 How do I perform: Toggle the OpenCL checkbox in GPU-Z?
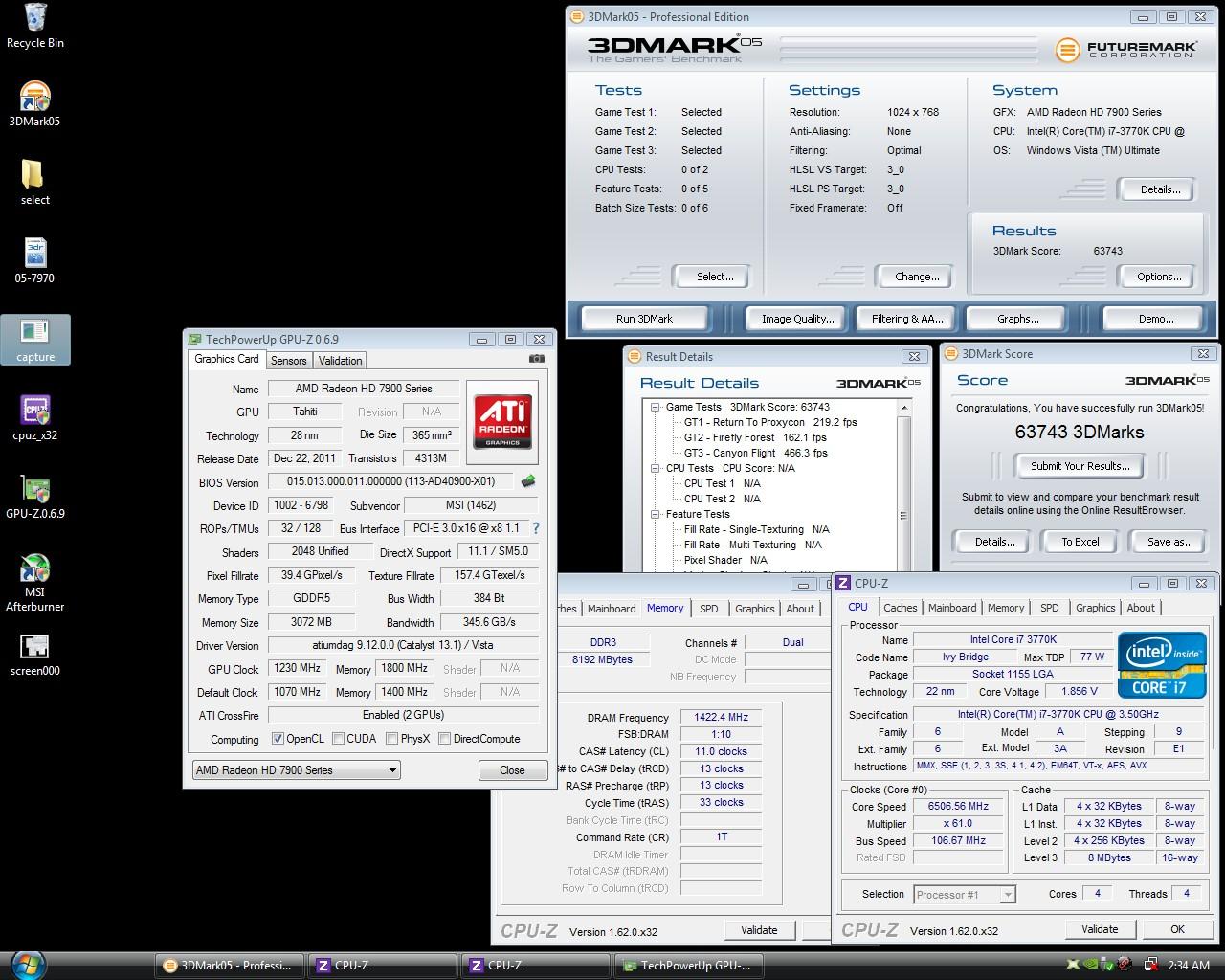278,739
